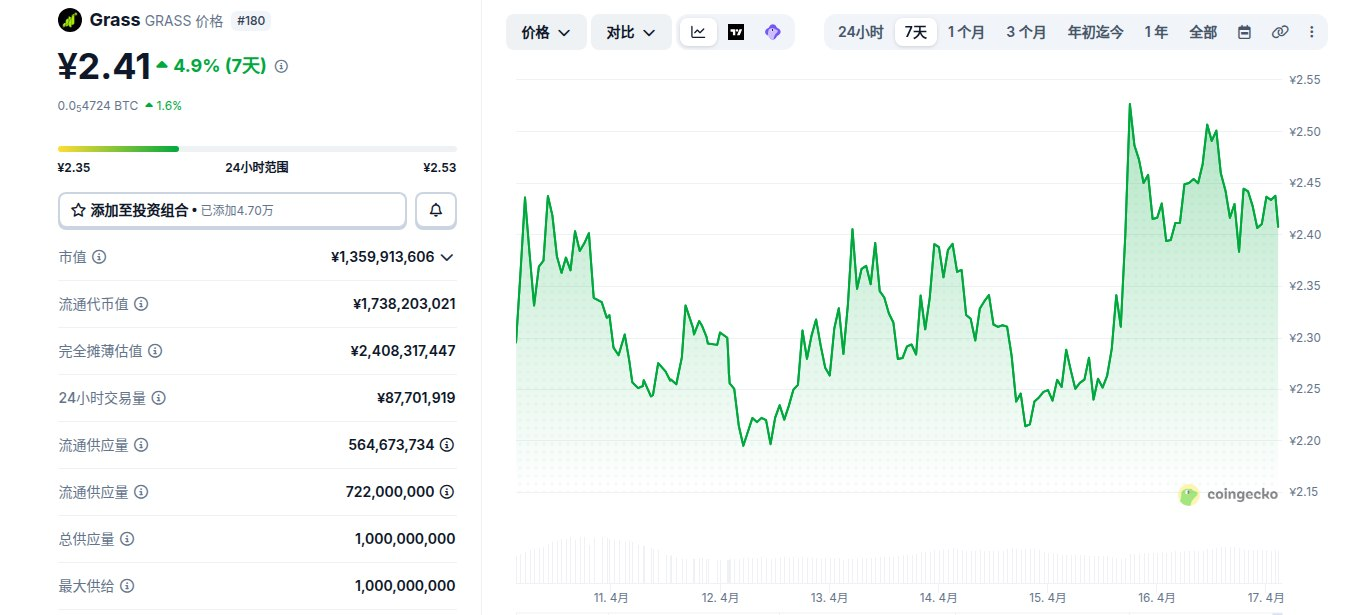Click the 24小时范围 price range bar
Viewport: 1360px width, 615px height.
click(x=257, y=149)
